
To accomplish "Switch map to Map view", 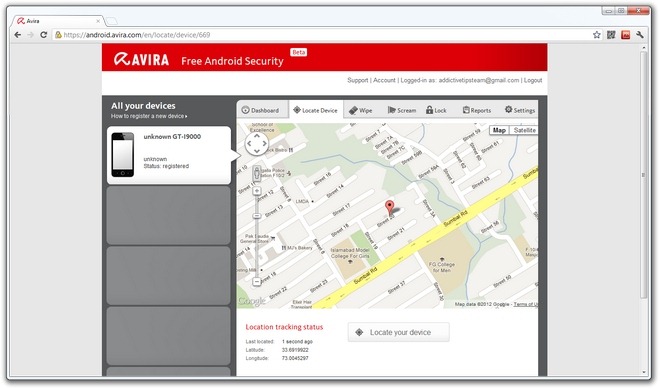I will (x=499, y=130).
